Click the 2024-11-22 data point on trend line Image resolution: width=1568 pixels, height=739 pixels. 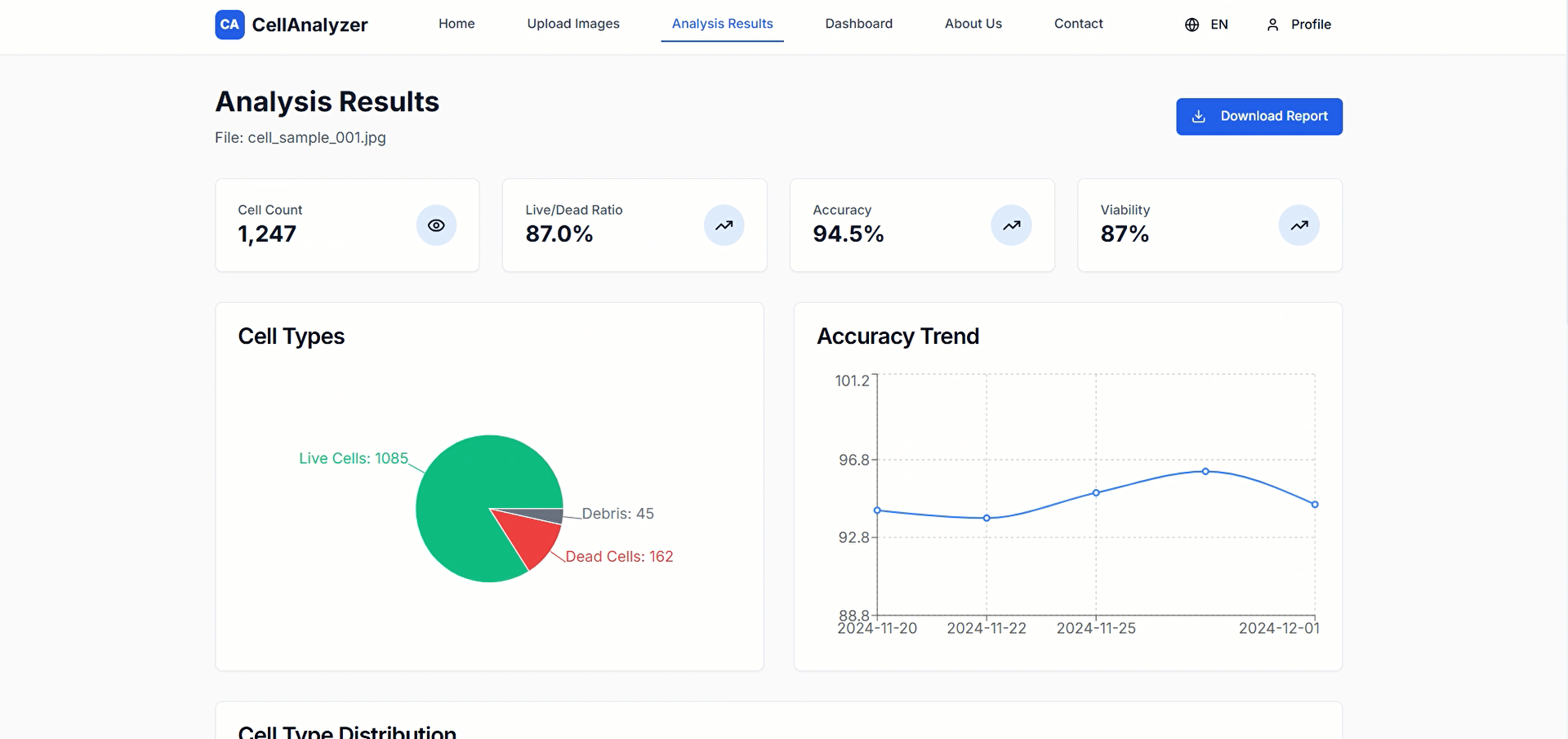987,518
